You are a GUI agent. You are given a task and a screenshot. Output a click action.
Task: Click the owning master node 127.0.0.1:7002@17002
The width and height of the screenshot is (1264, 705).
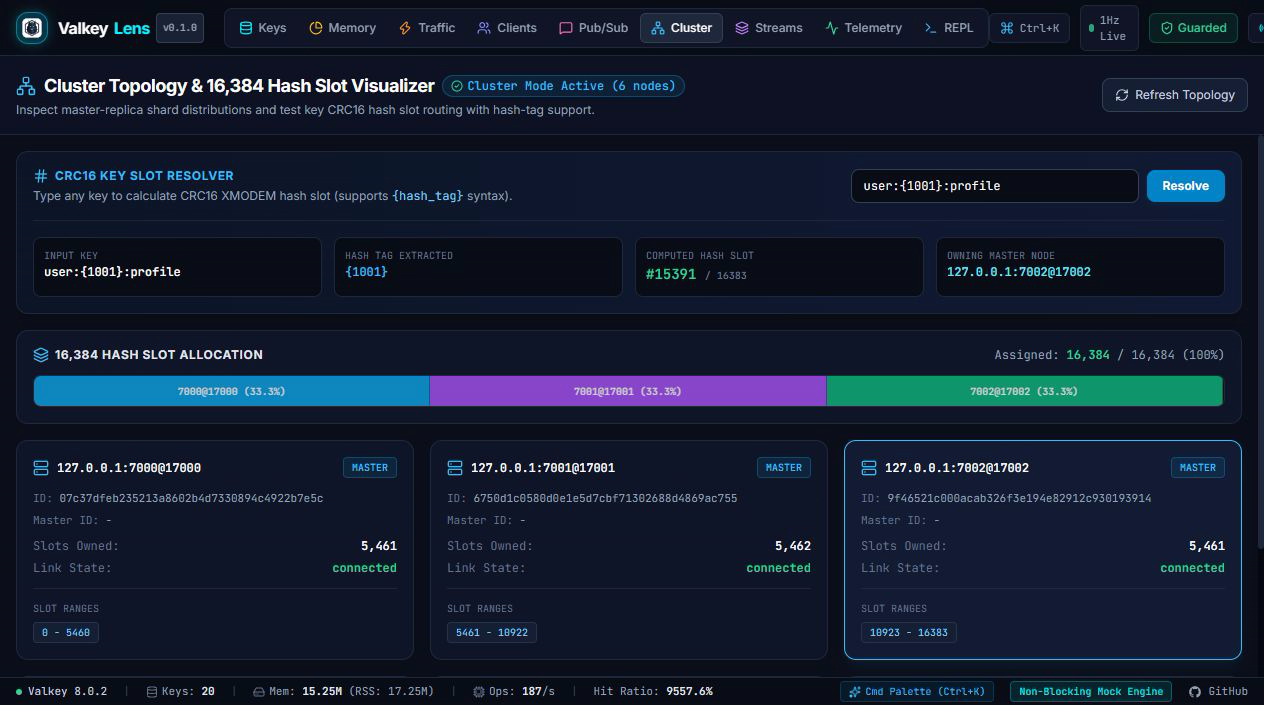pos(1019,272)
